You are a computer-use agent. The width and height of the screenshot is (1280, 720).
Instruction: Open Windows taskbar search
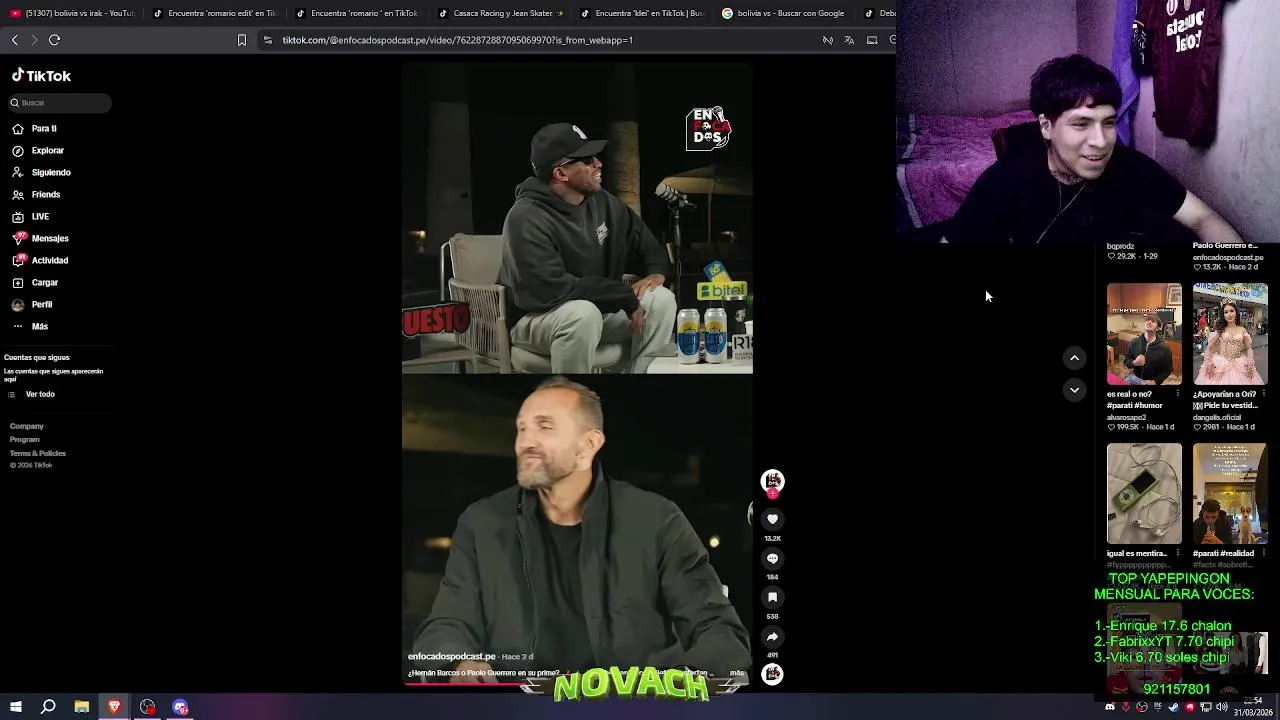48,707
